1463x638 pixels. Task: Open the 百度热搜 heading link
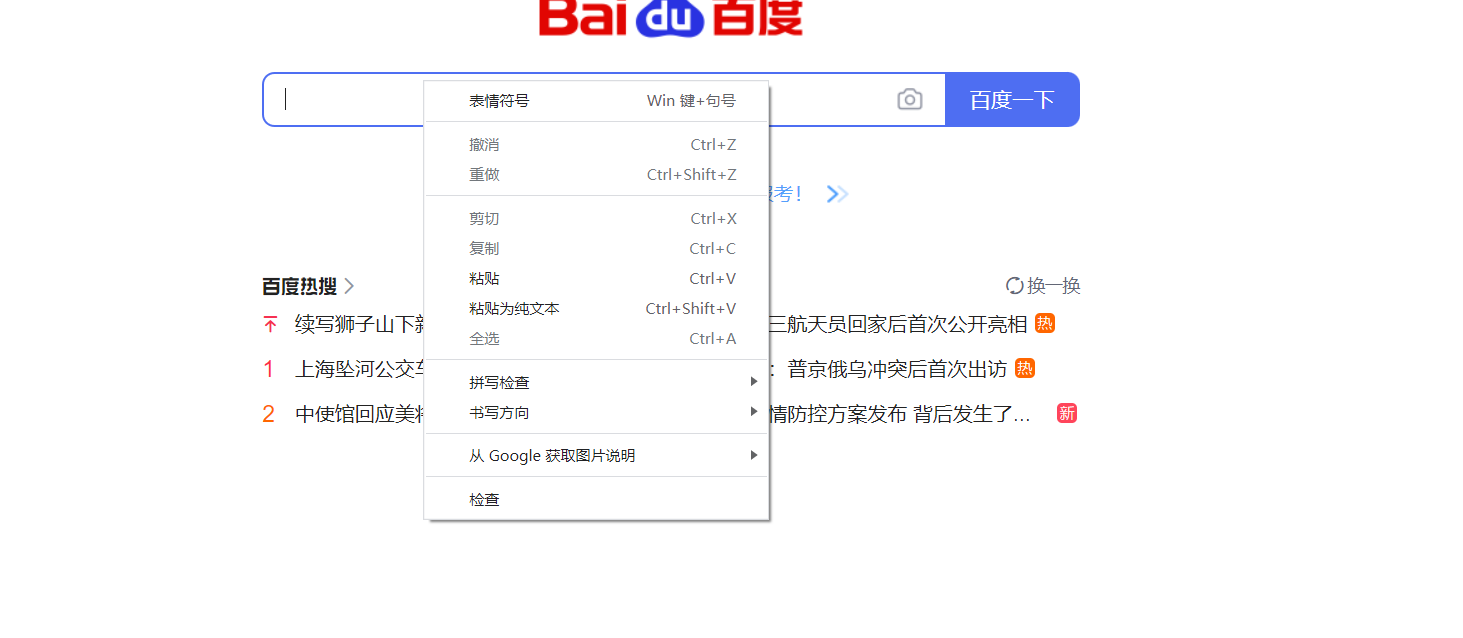click(299, 286)
